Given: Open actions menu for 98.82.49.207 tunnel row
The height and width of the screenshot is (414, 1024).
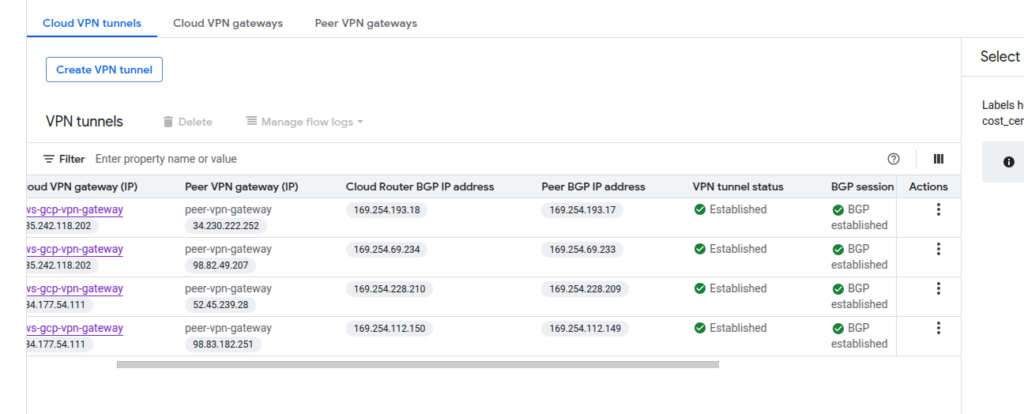Looking at the screenshot, I should [x=938, y=249].
